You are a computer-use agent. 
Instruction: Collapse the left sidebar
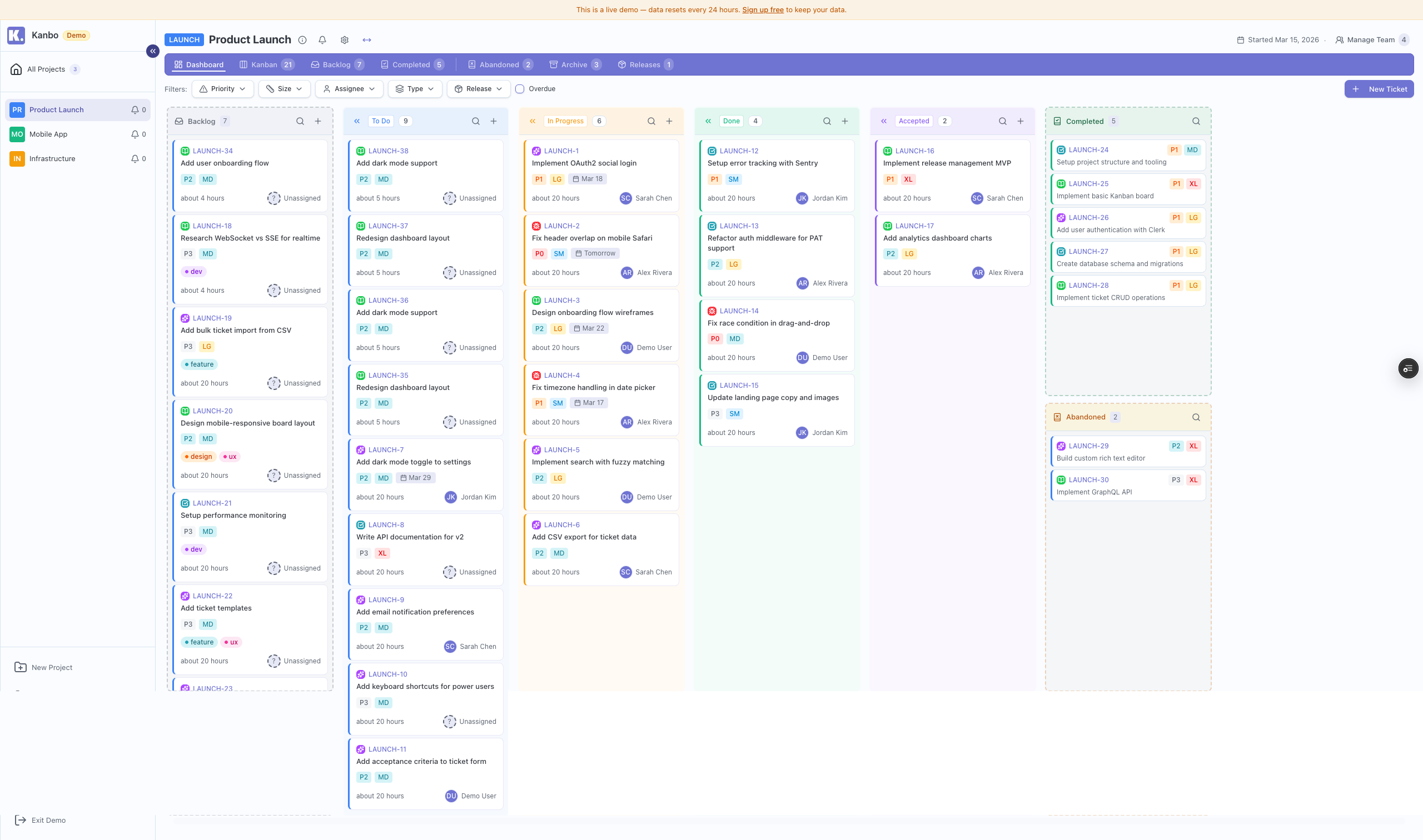152,51
